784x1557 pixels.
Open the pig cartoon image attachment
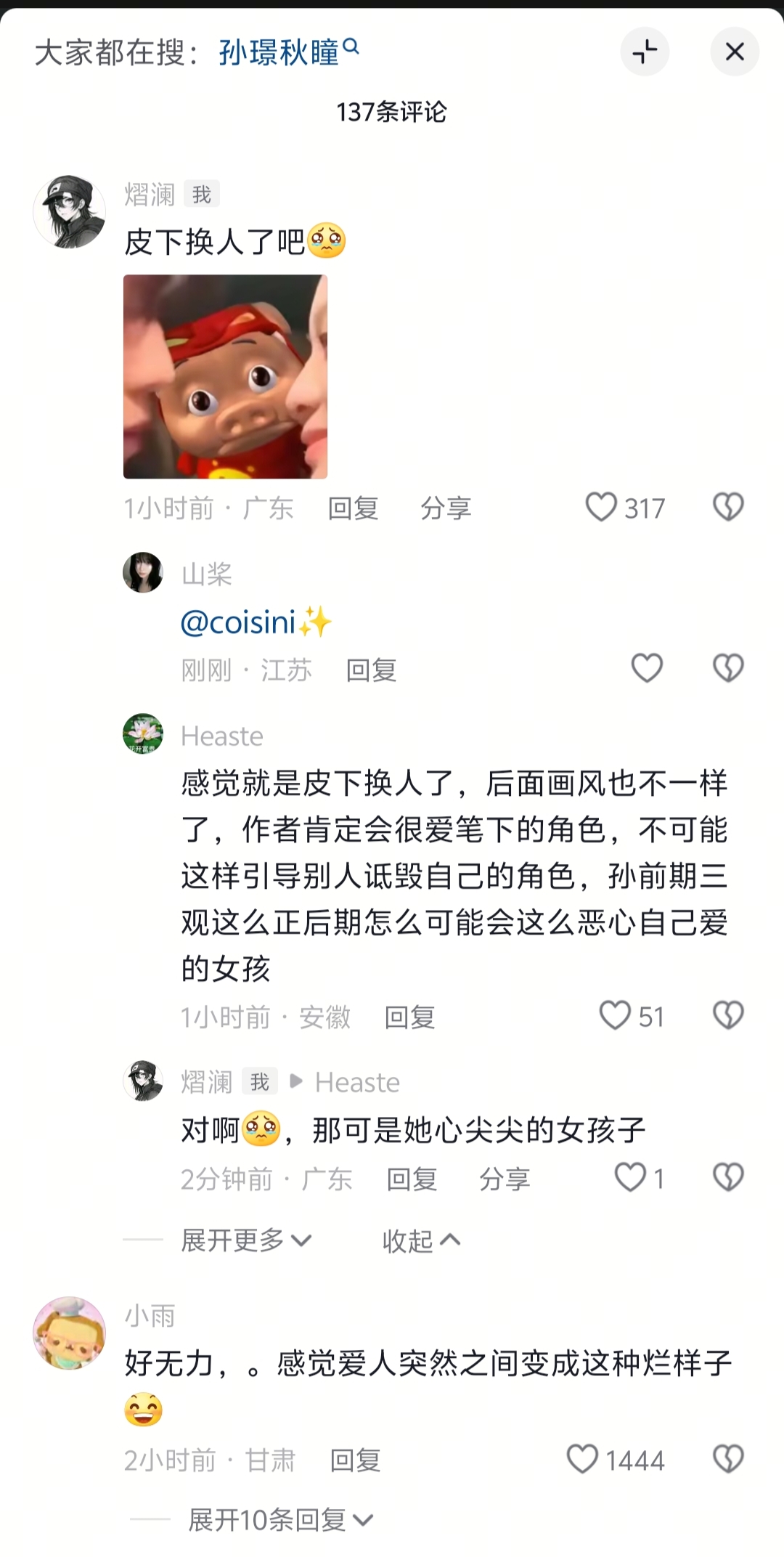point(225,376)
